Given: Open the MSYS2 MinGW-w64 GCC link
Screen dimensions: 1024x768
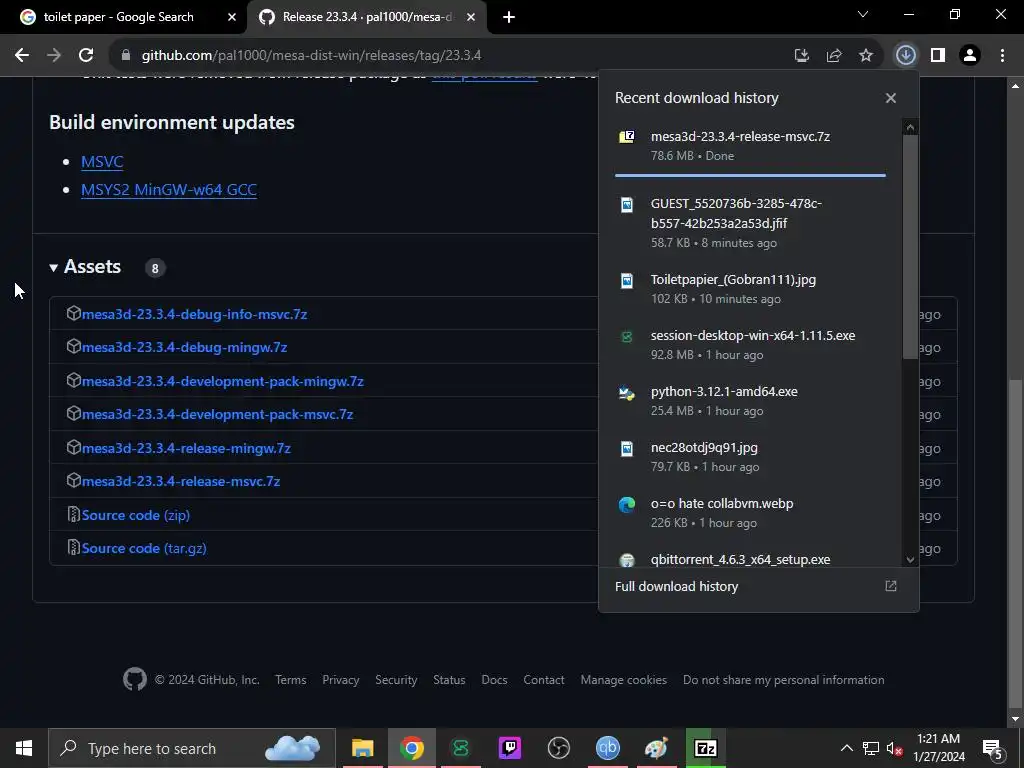Looking at the screenshot, I should pyautogui.click(x=168, y=189).
